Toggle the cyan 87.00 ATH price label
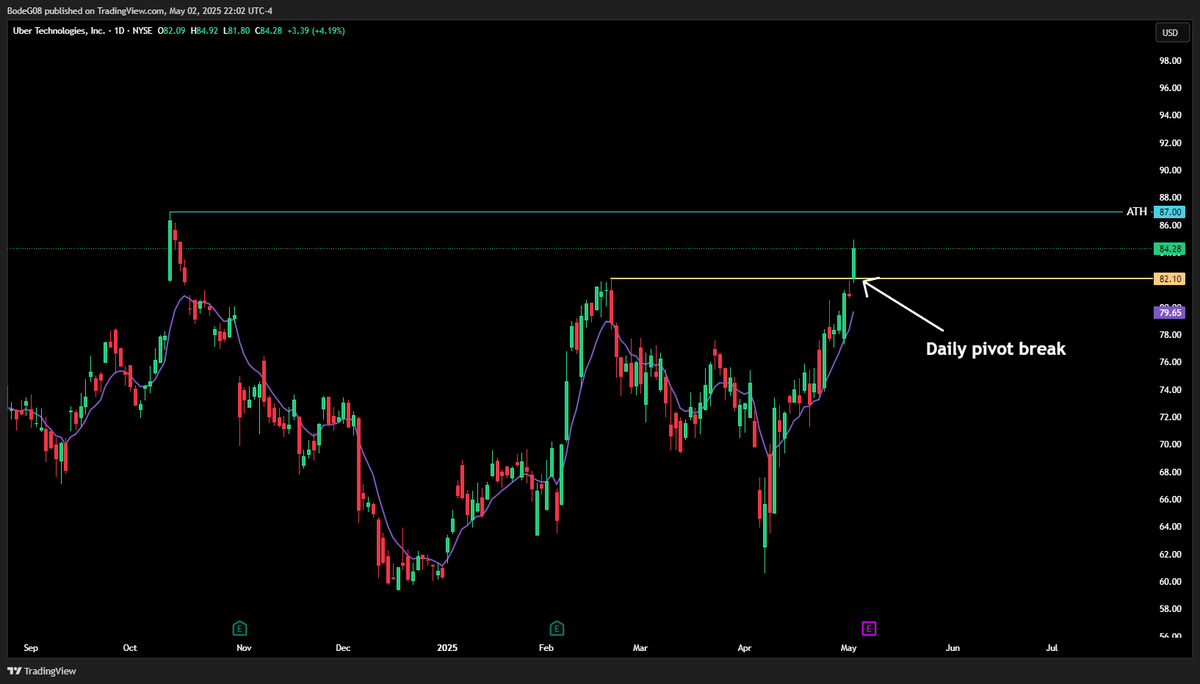 tap(1169, 211)
